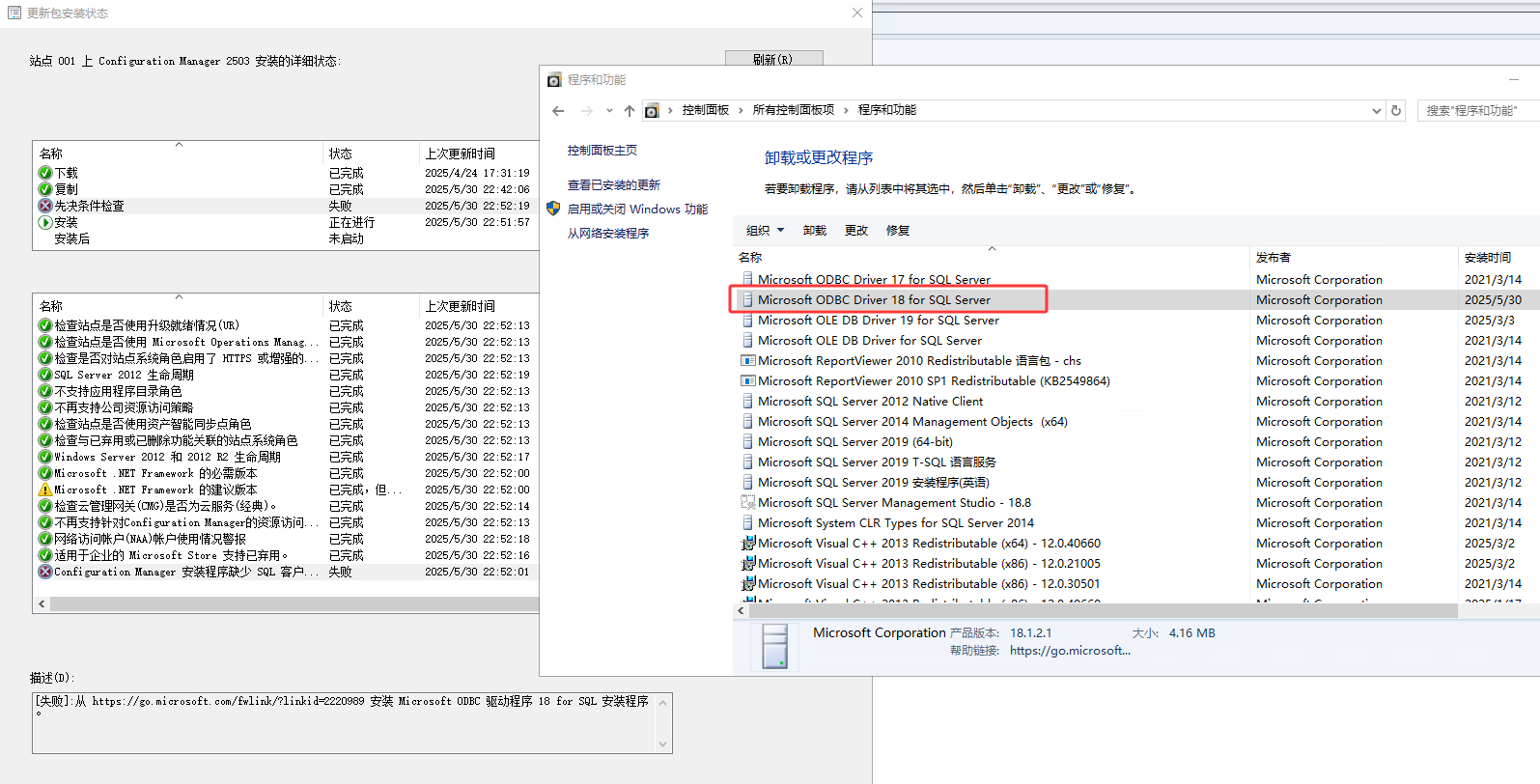Click the left arrow of the lower status list scrollbar
This screenshot has width=1540, height=784.
click(42, 604)
